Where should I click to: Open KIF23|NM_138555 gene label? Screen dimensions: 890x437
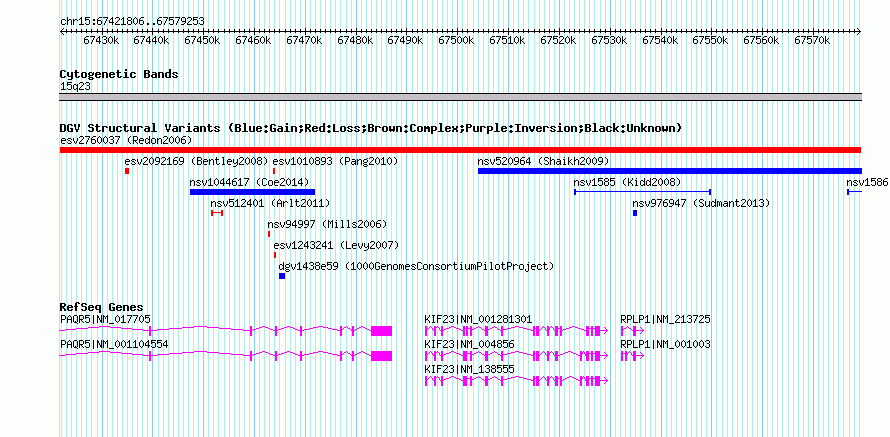(470, 369)
